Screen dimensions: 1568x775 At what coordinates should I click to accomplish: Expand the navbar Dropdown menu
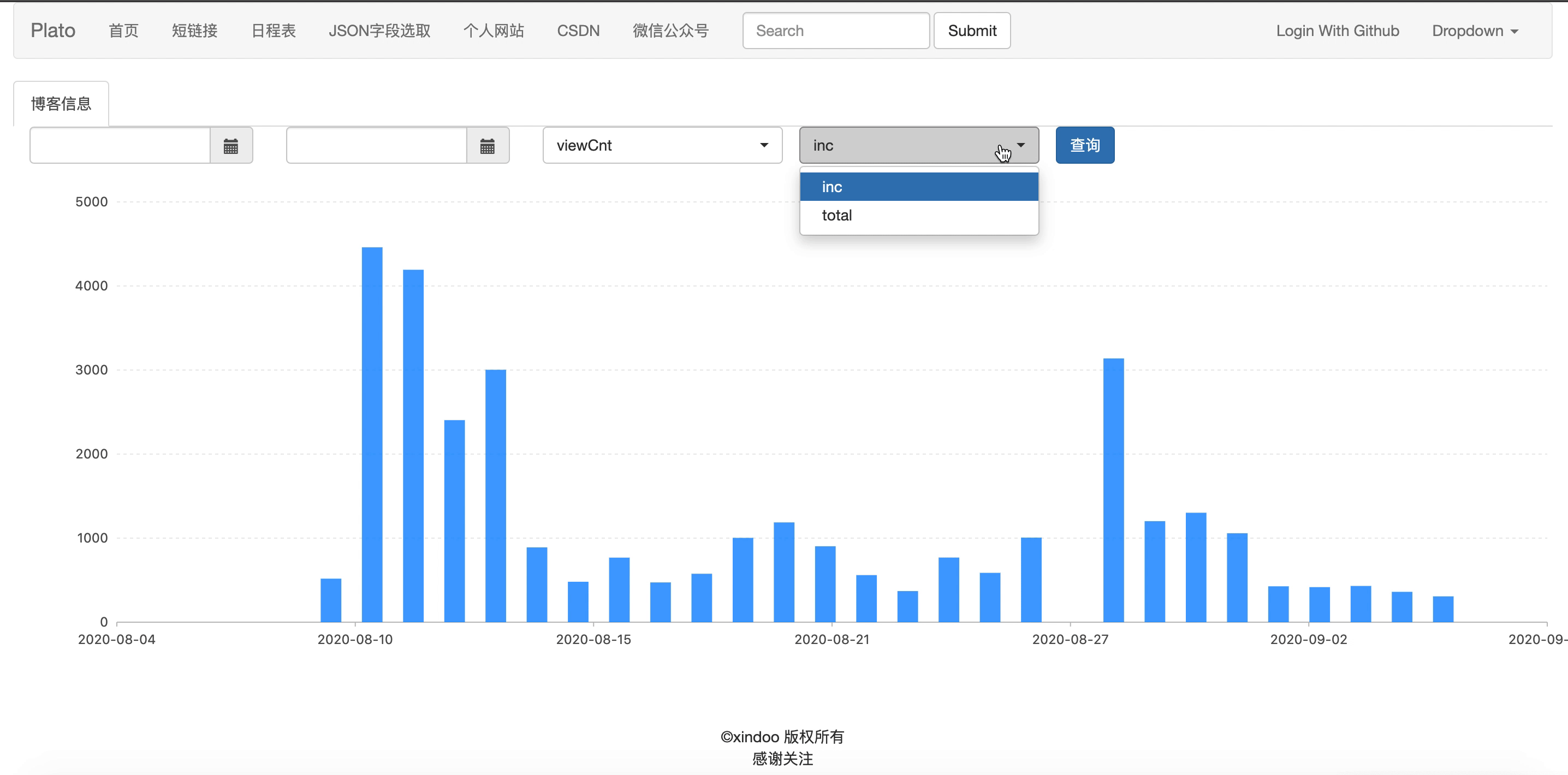pyautogui.click(x=1474, y=31)
